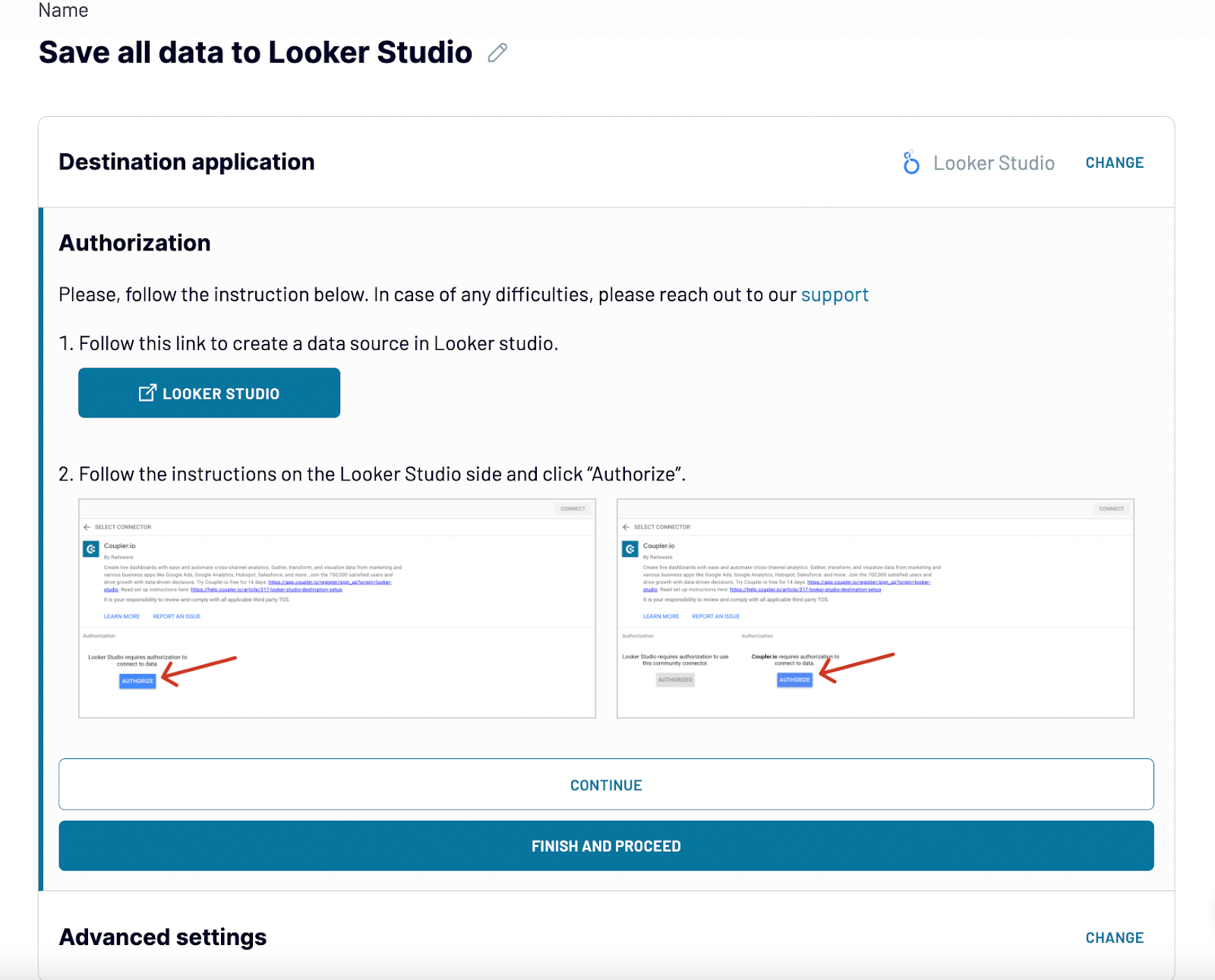Screen dimensions: 1215x980
Task: Click the back arrow beside SELECT CONNECTOR on the left
Action: tap(85, 526)
